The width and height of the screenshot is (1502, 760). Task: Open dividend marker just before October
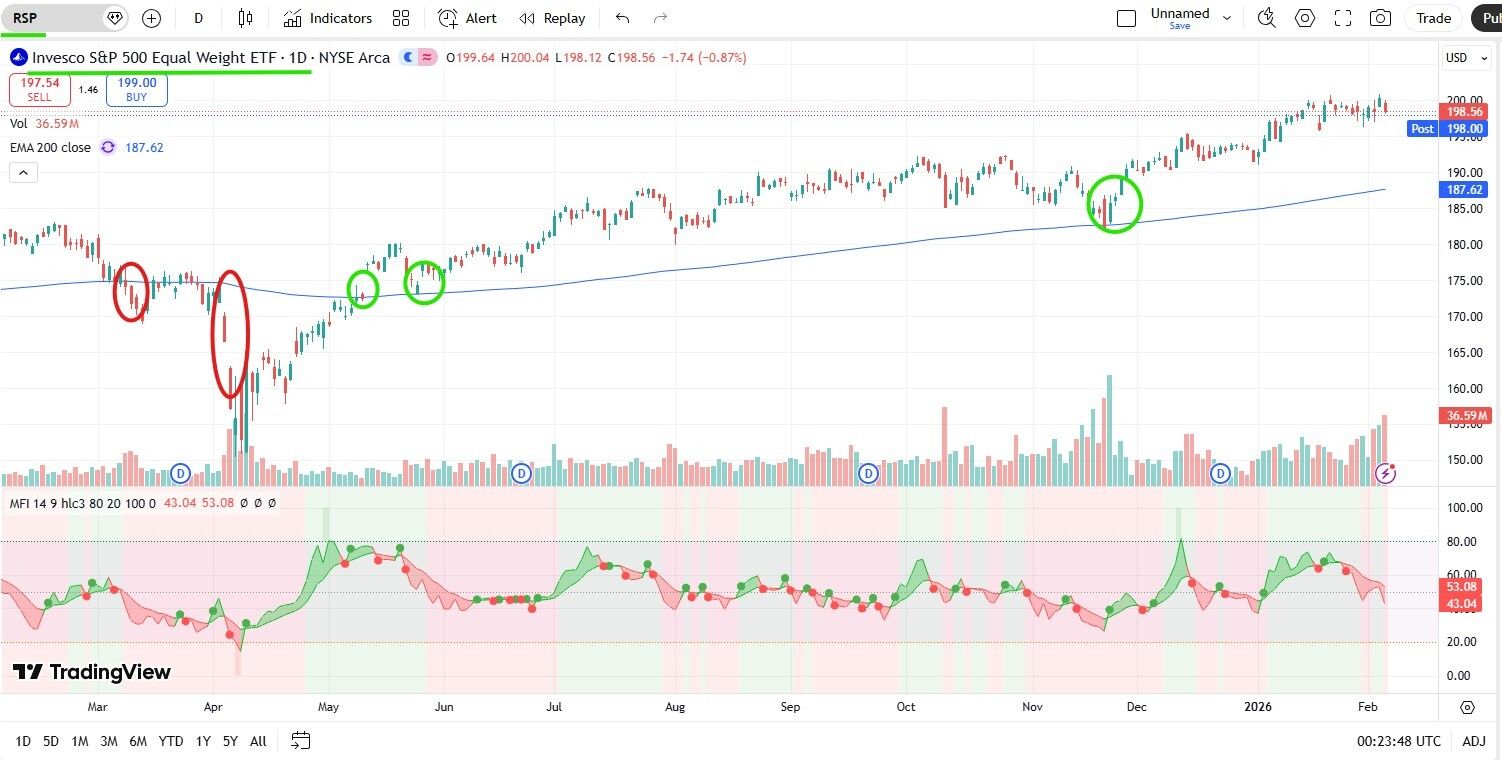pos(869,472)
